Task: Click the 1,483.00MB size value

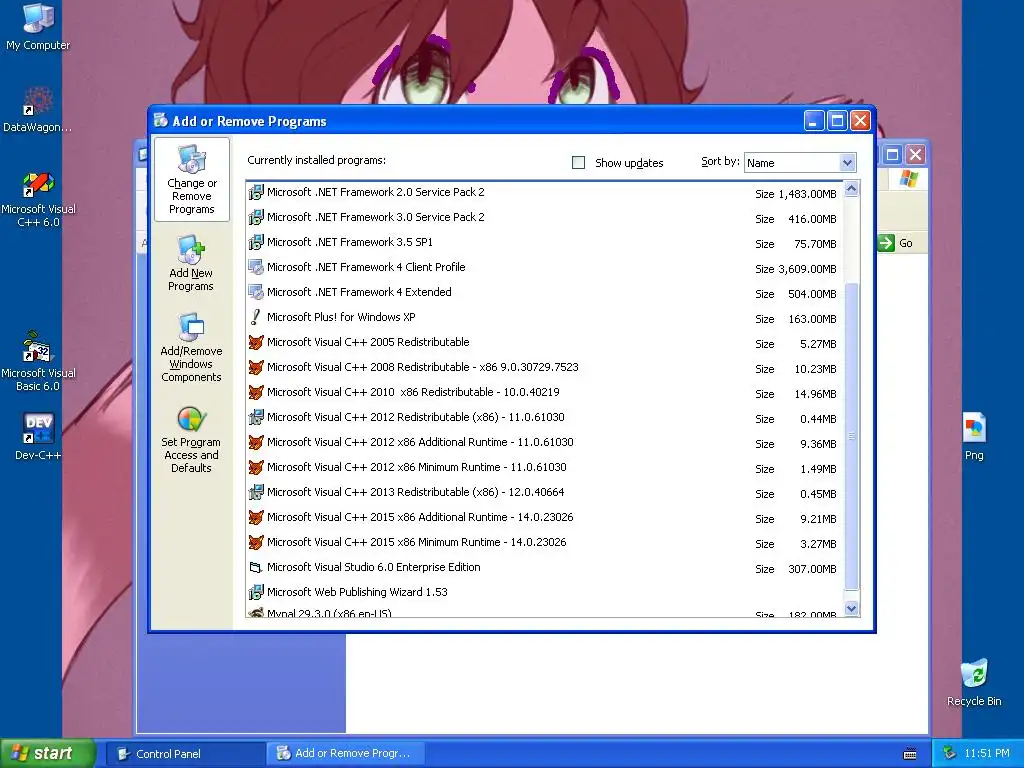Action: pos(807,194)
